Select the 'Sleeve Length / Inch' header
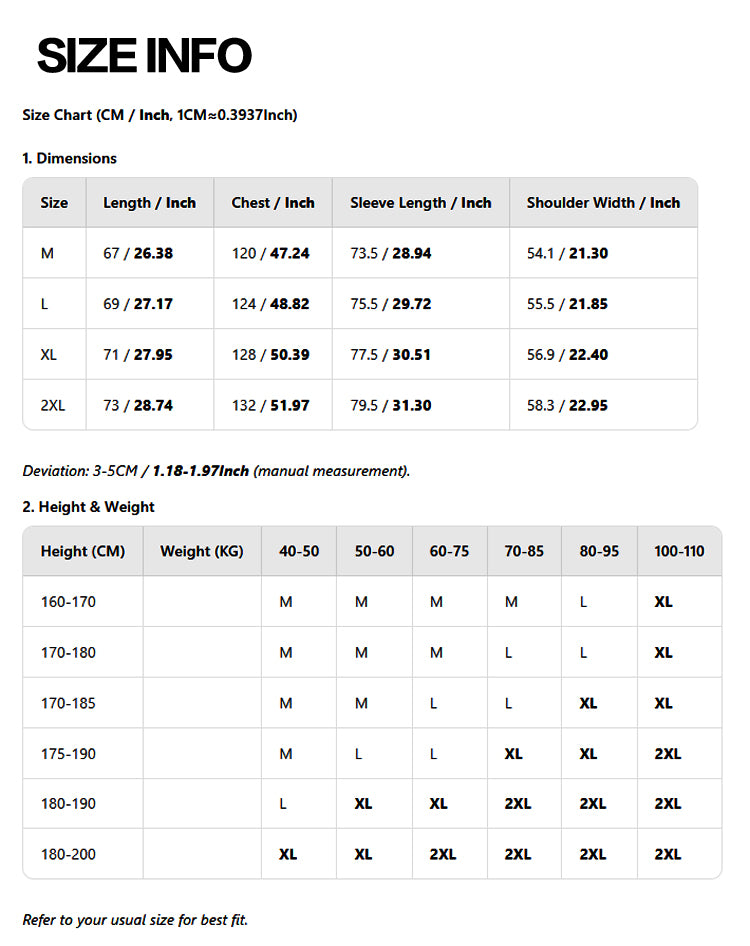Viewport: 750px width, 946px height. tap(420, 203)
